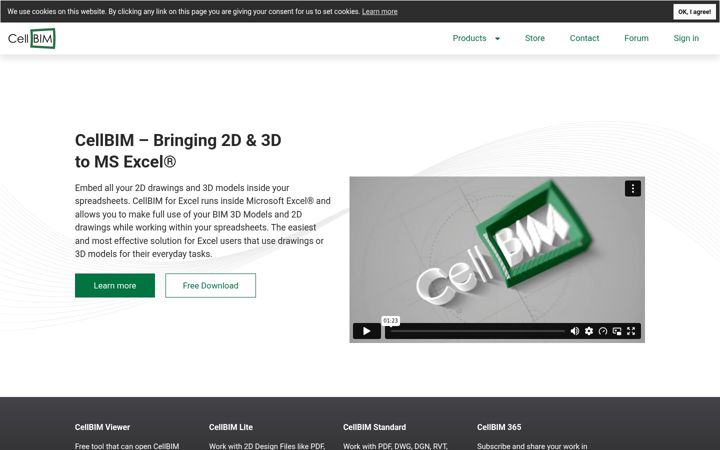Seek along the video progress bar

coord(478,331)
